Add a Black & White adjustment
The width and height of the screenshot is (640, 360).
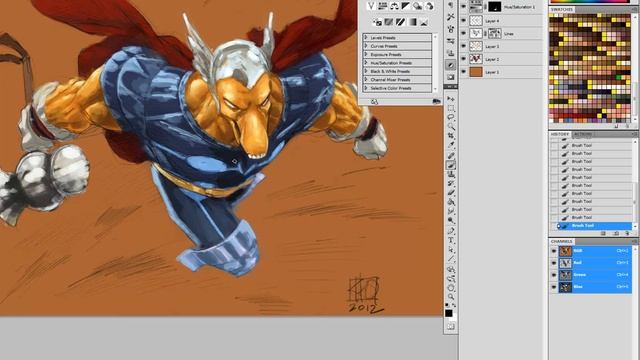(x=406, y=6)
